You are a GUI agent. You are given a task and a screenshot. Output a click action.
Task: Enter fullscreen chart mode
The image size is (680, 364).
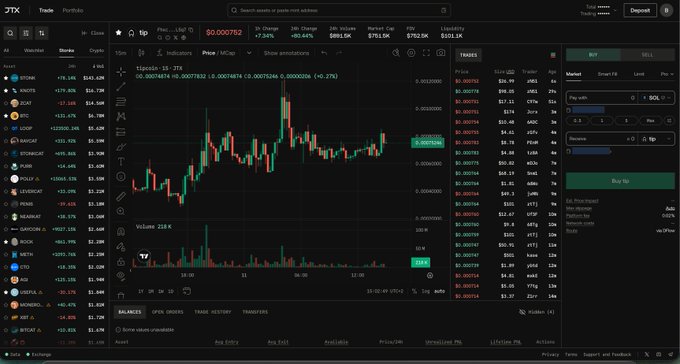coord(426,52)
